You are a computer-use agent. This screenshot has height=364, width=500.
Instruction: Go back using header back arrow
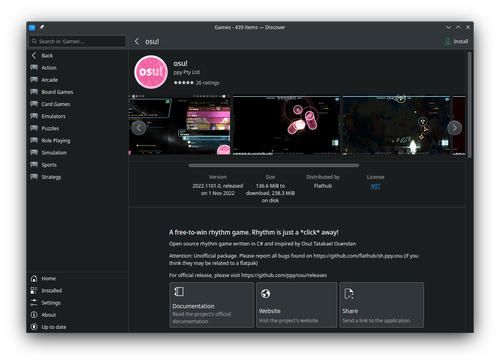coord(136,41)
